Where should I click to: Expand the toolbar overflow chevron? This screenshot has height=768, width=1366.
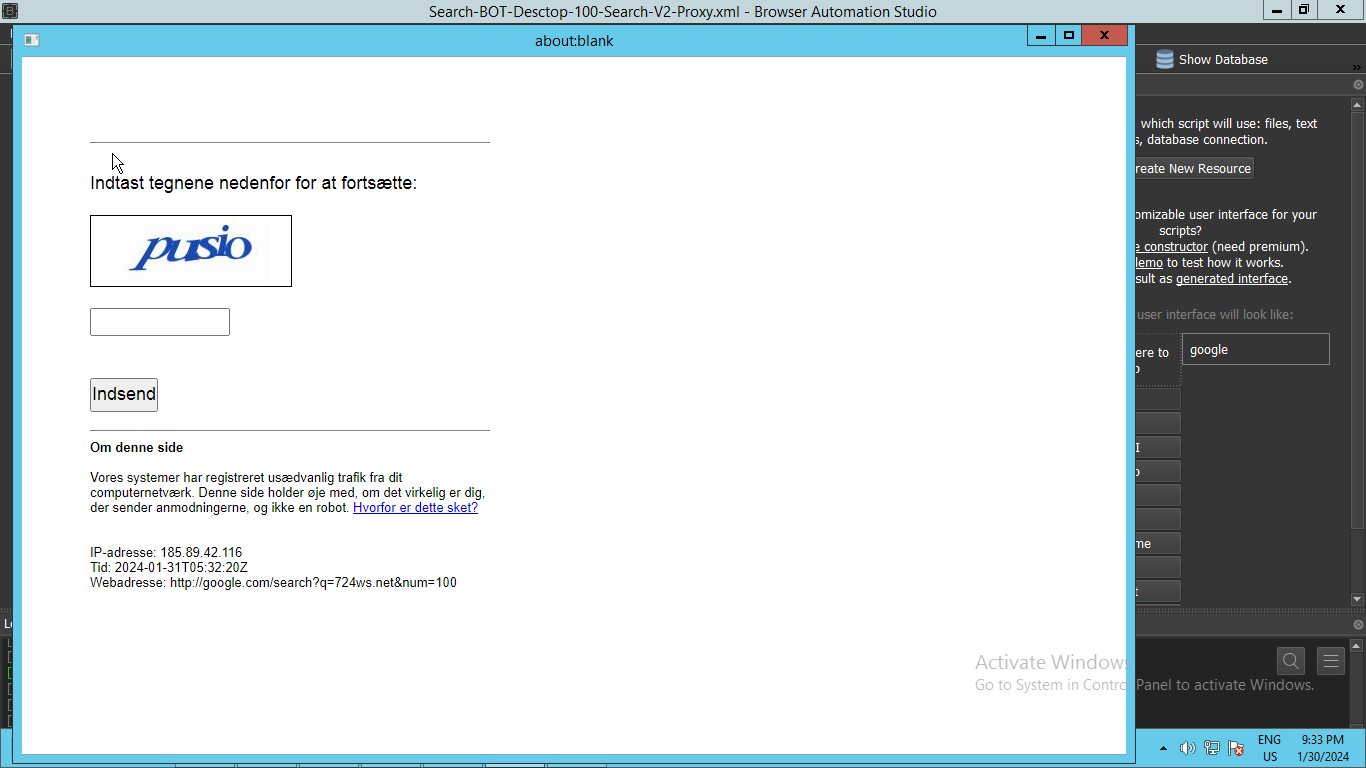pyautogui.click(x=1357, y=67)
